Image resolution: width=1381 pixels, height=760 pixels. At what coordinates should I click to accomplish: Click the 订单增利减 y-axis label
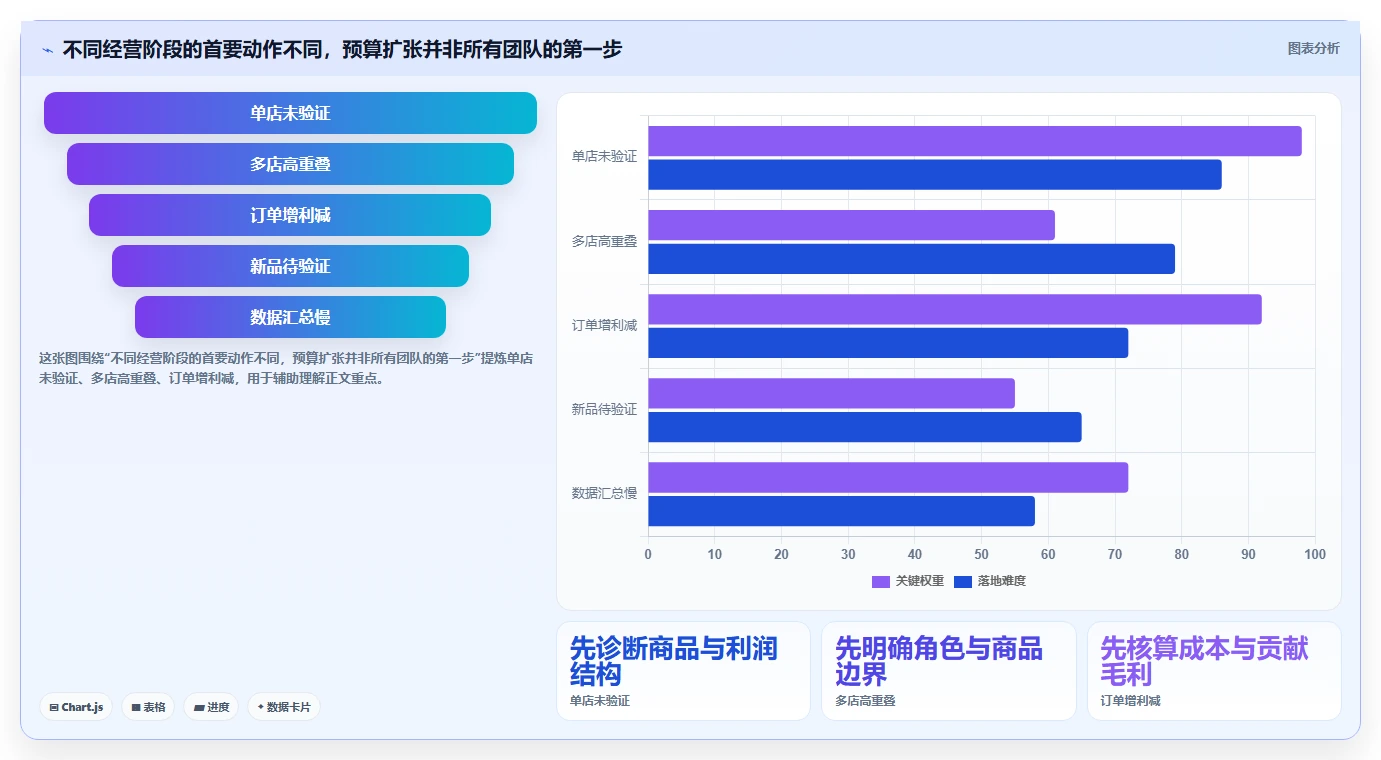pos(604,325)
